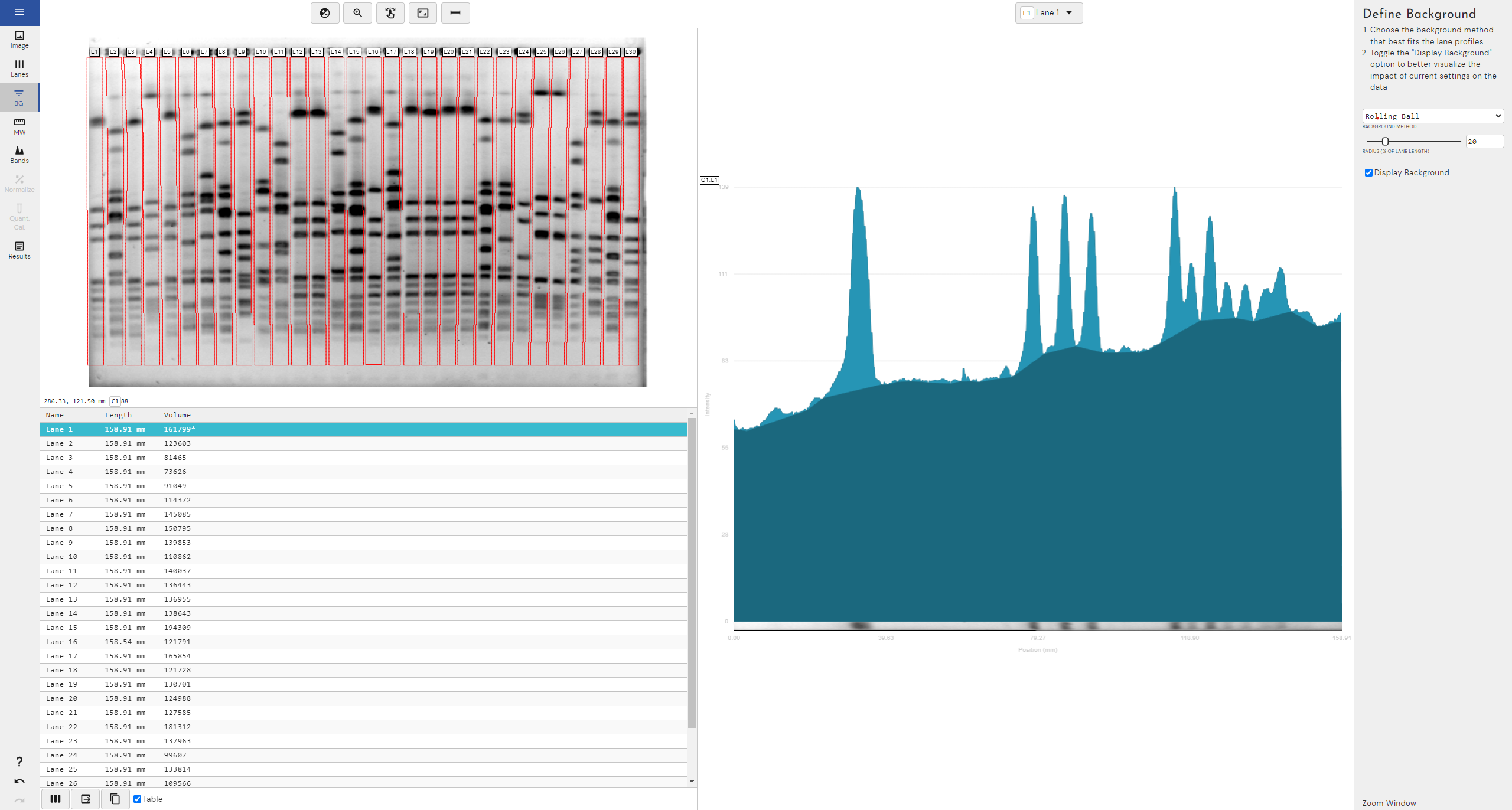Open the Bands step in sidebar
This screenshot has width=1512, height=810.
coord(19,155)
